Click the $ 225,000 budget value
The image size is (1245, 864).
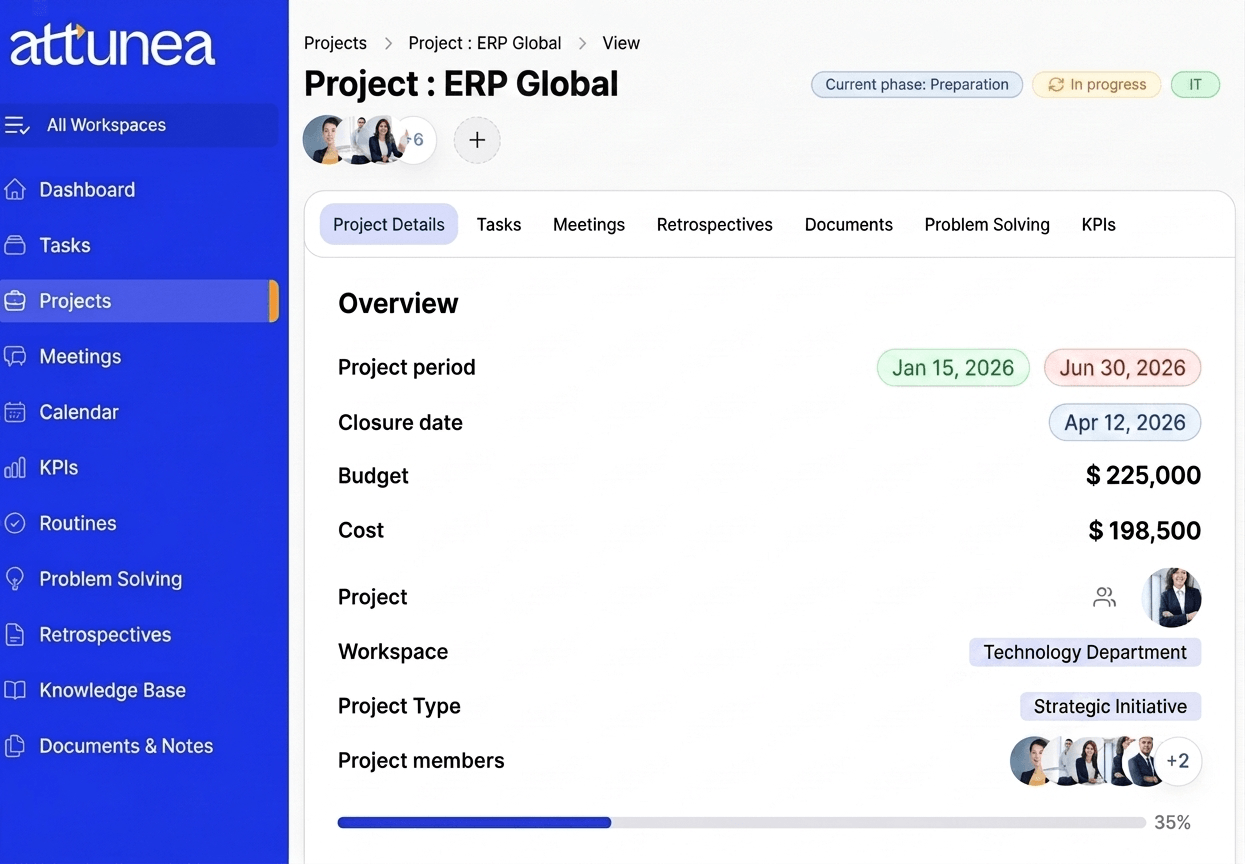pyautogui.click(x=1144, y=476)
